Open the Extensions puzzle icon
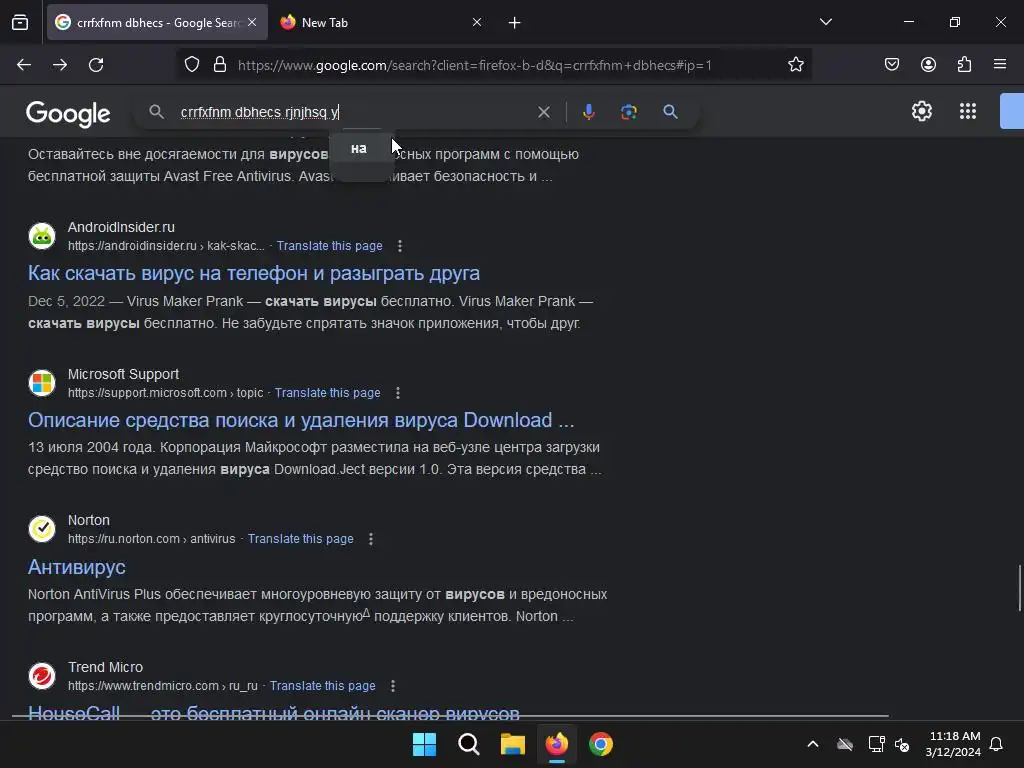The image size is (1024, 768). click(964, 65)
